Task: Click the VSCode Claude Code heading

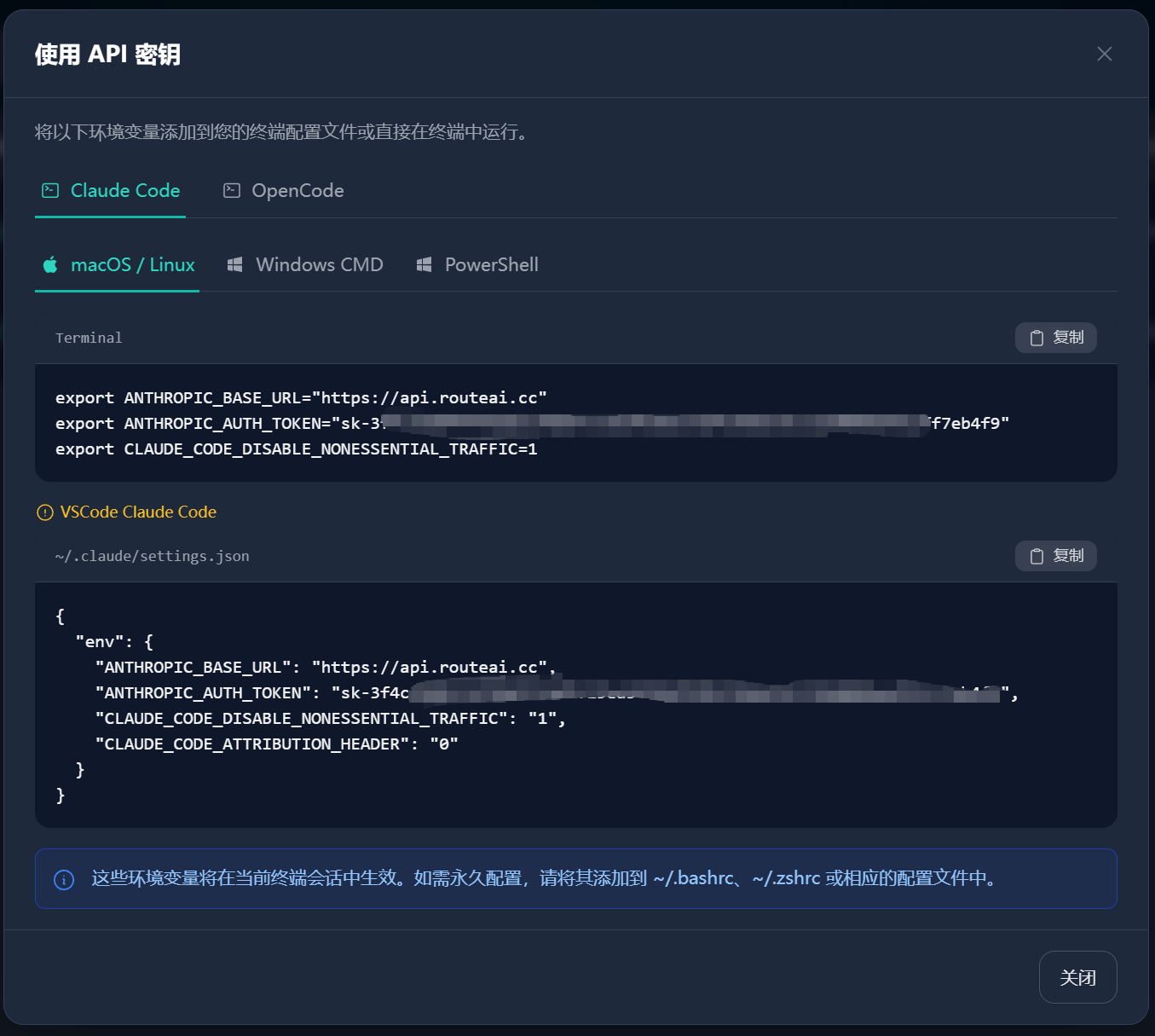Action: pyautogui.click(x=138, y=512)
